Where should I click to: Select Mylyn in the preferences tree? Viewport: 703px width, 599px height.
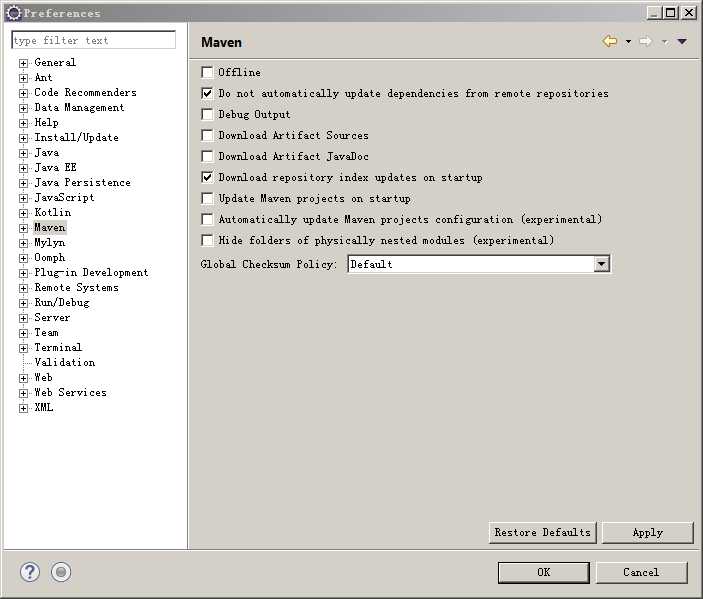(50, 243)
